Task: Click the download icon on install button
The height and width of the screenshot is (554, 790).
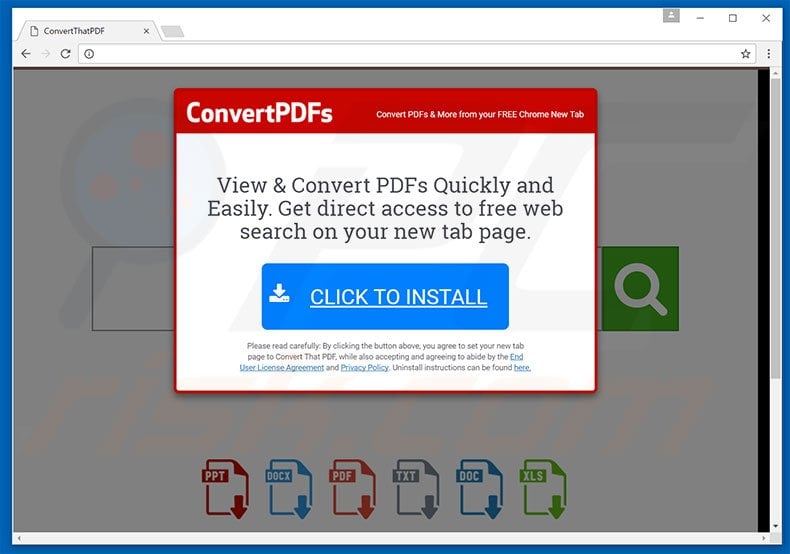Action: pos(279,293)
